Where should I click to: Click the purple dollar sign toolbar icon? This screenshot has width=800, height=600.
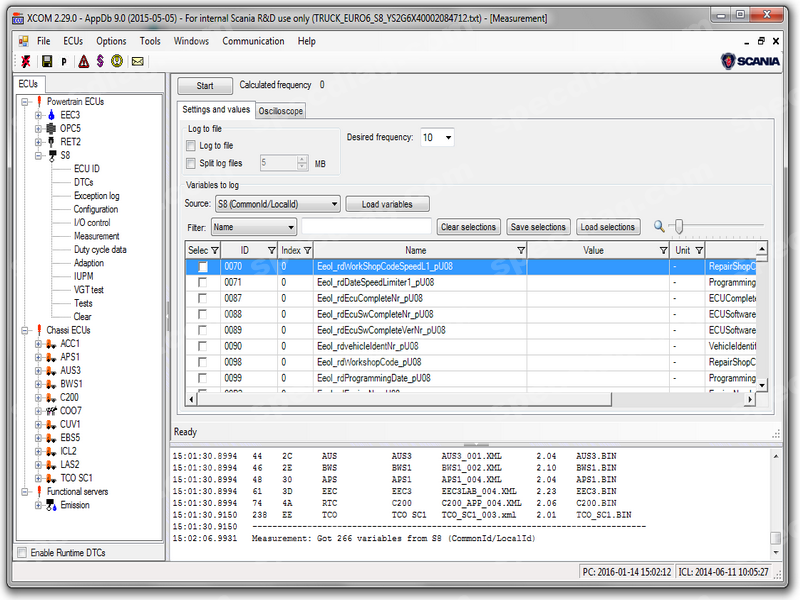(100, 61)
